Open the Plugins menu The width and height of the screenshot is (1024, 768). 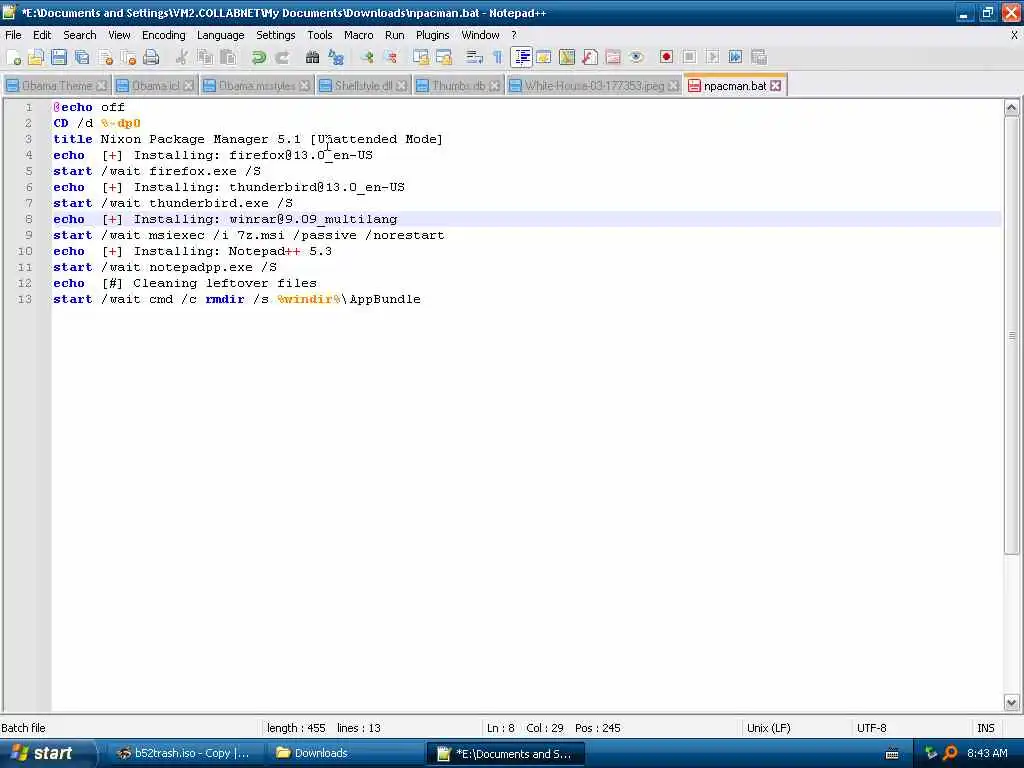click(432, 35)
